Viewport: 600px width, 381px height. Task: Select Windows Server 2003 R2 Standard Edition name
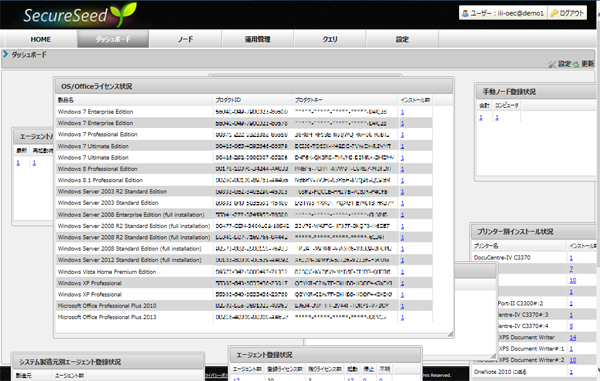click(112, 192)
